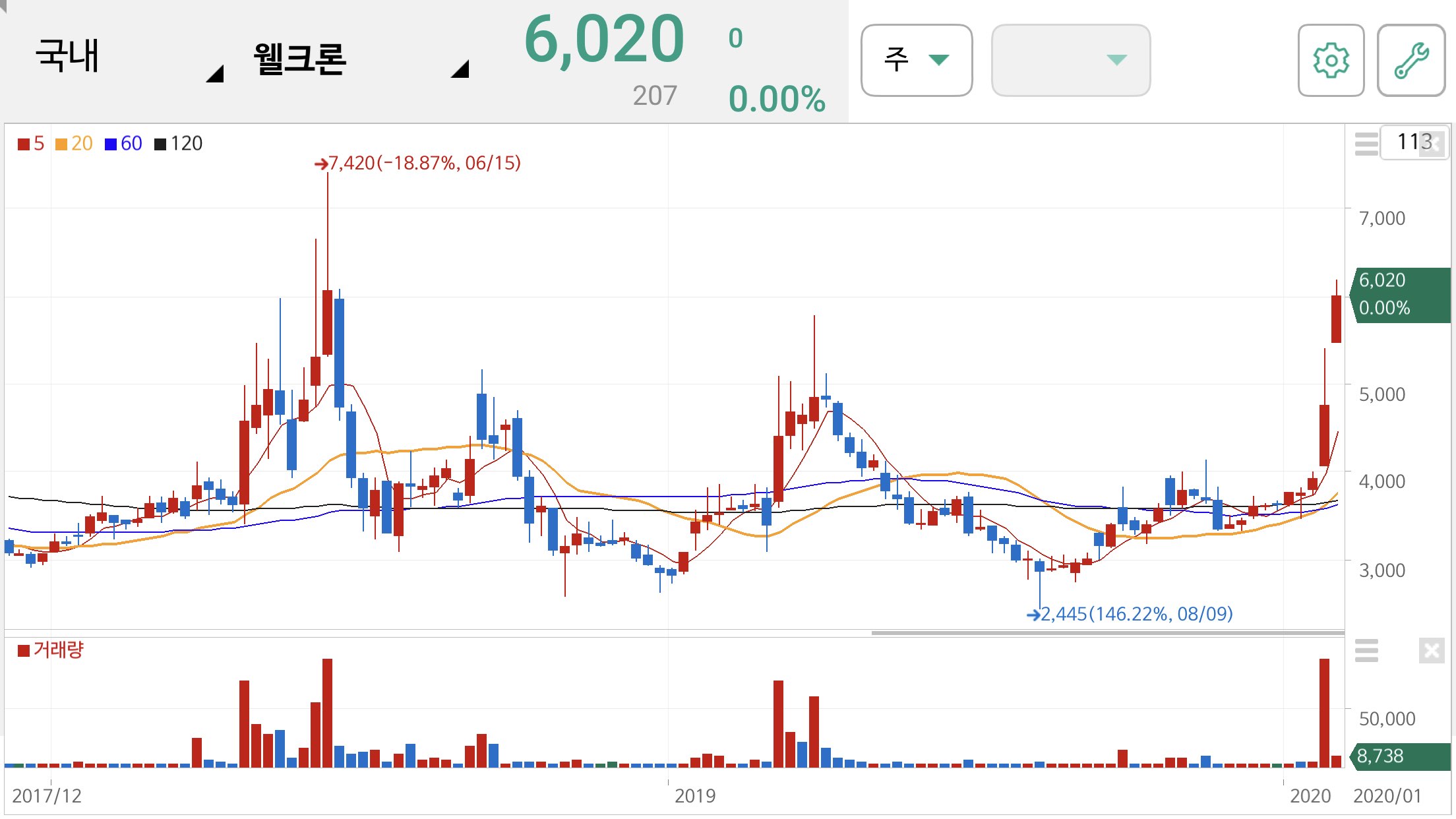Click the 50,000 volume axis label

[1387, 719]
